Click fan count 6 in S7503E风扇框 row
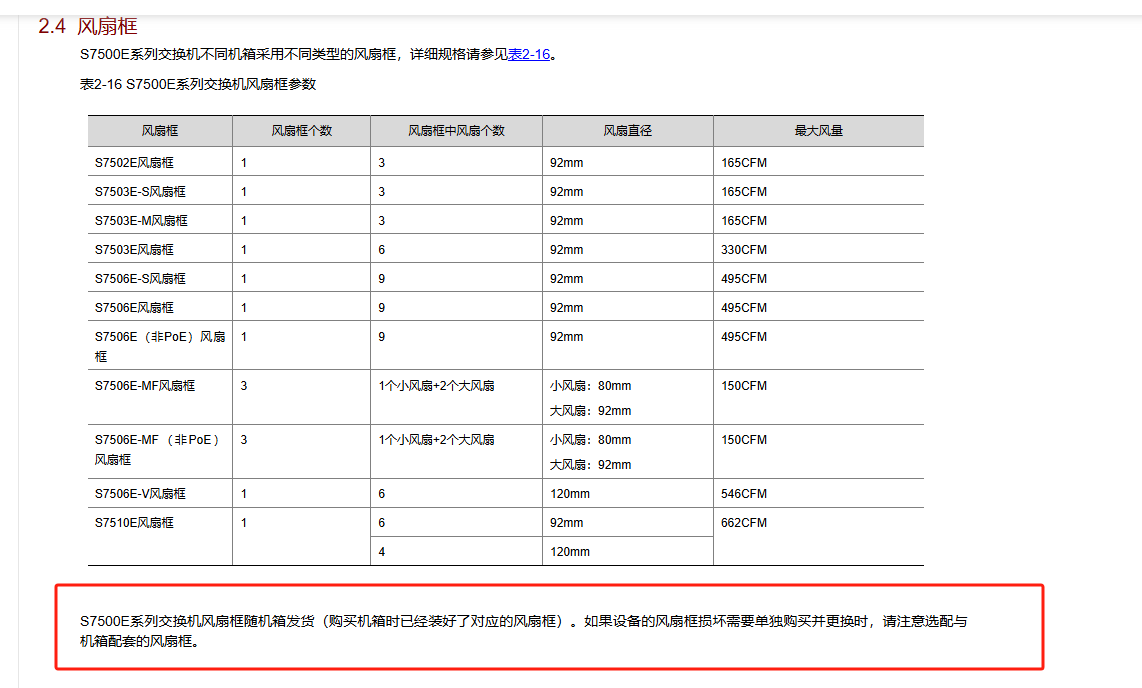This screenshot has height=688, width=1142. click(x=382, y=250)
